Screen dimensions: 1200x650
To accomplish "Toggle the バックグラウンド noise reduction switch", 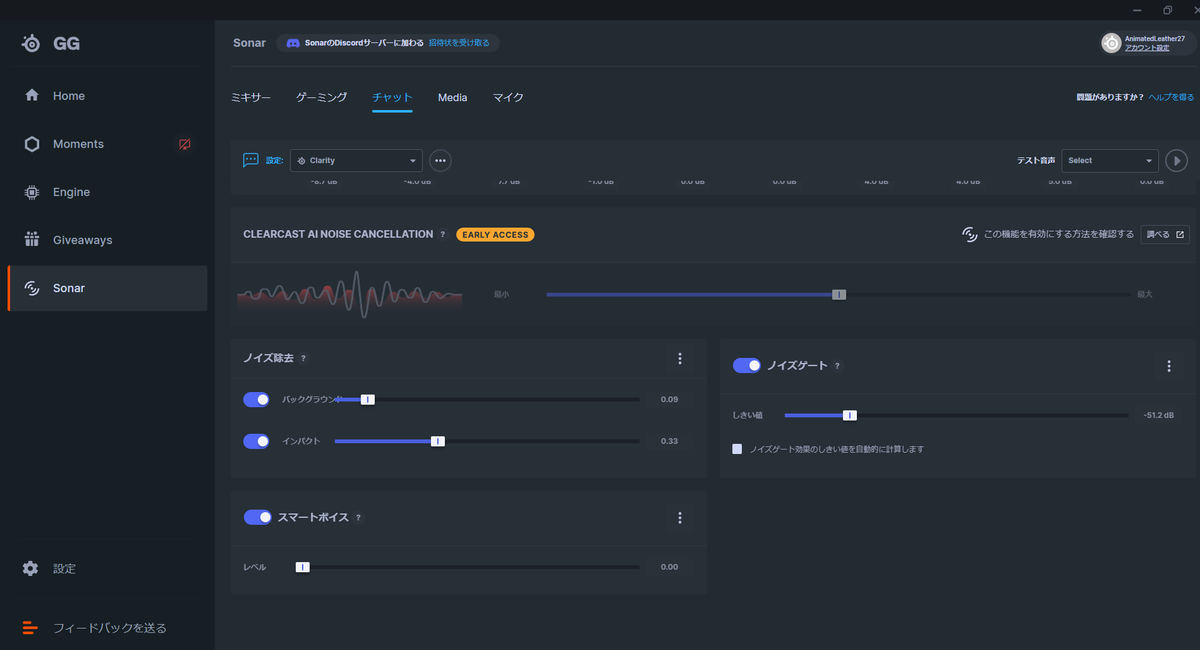I will point(257,399).
